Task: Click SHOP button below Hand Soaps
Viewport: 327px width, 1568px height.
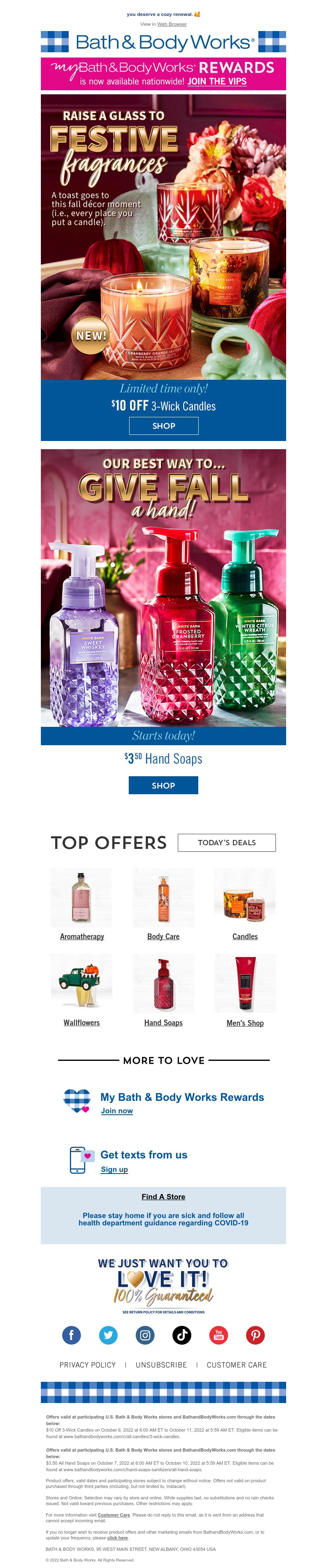Action: coord(163,785)
